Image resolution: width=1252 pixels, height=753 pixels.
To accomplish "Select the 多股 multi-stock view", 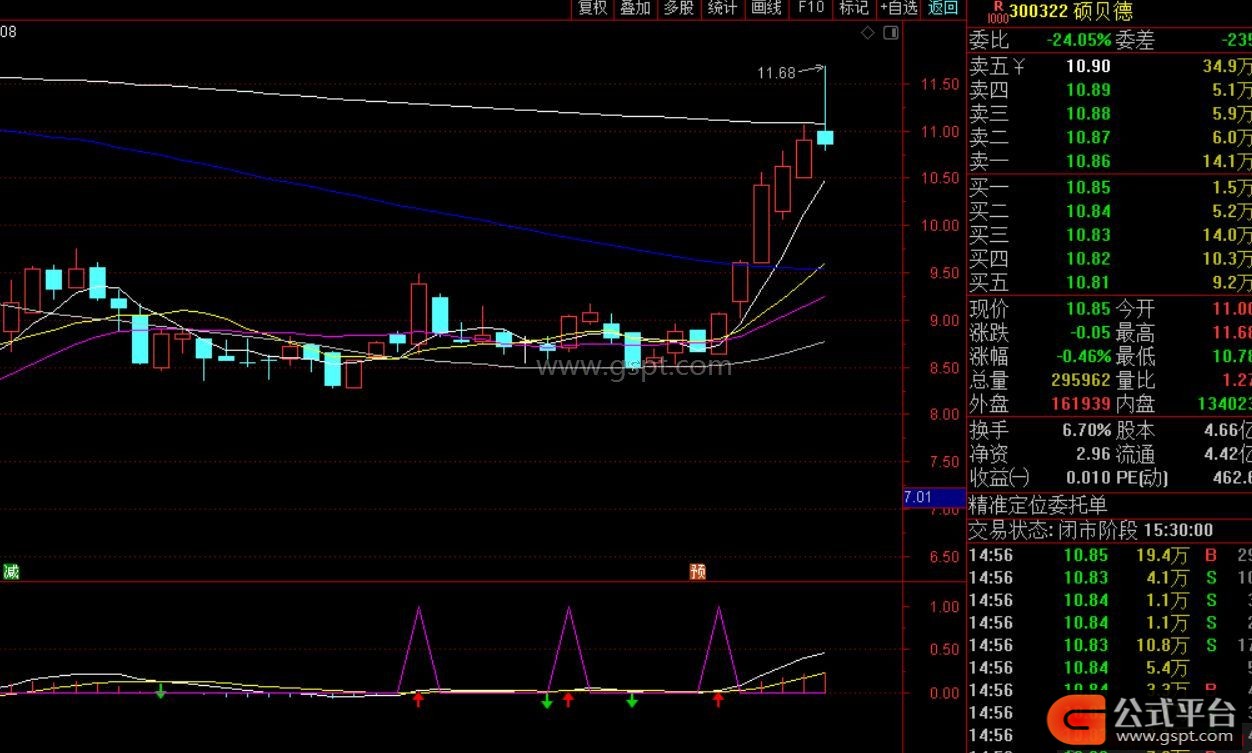I will coord(678,8).
